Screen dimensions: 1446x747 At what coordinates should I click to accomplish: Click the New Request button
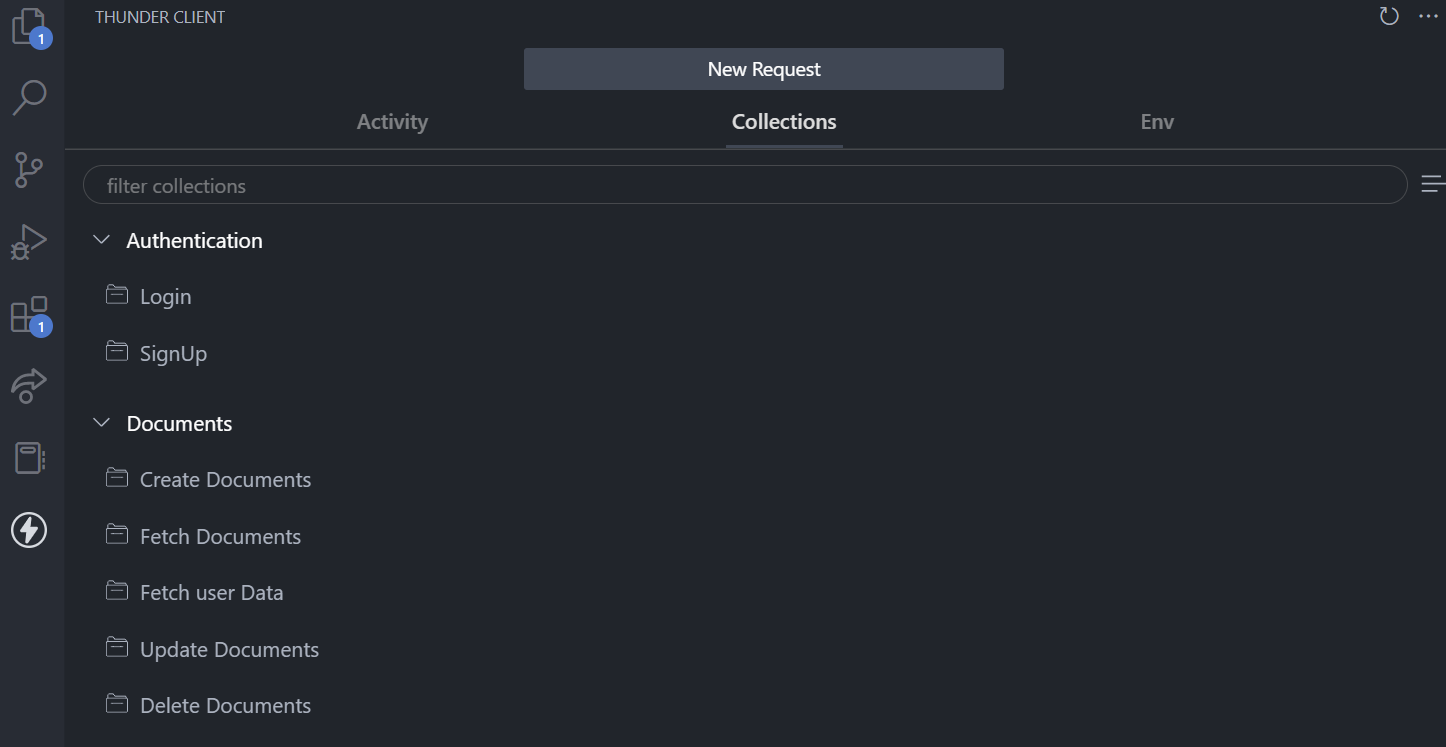tap(763, 69)
